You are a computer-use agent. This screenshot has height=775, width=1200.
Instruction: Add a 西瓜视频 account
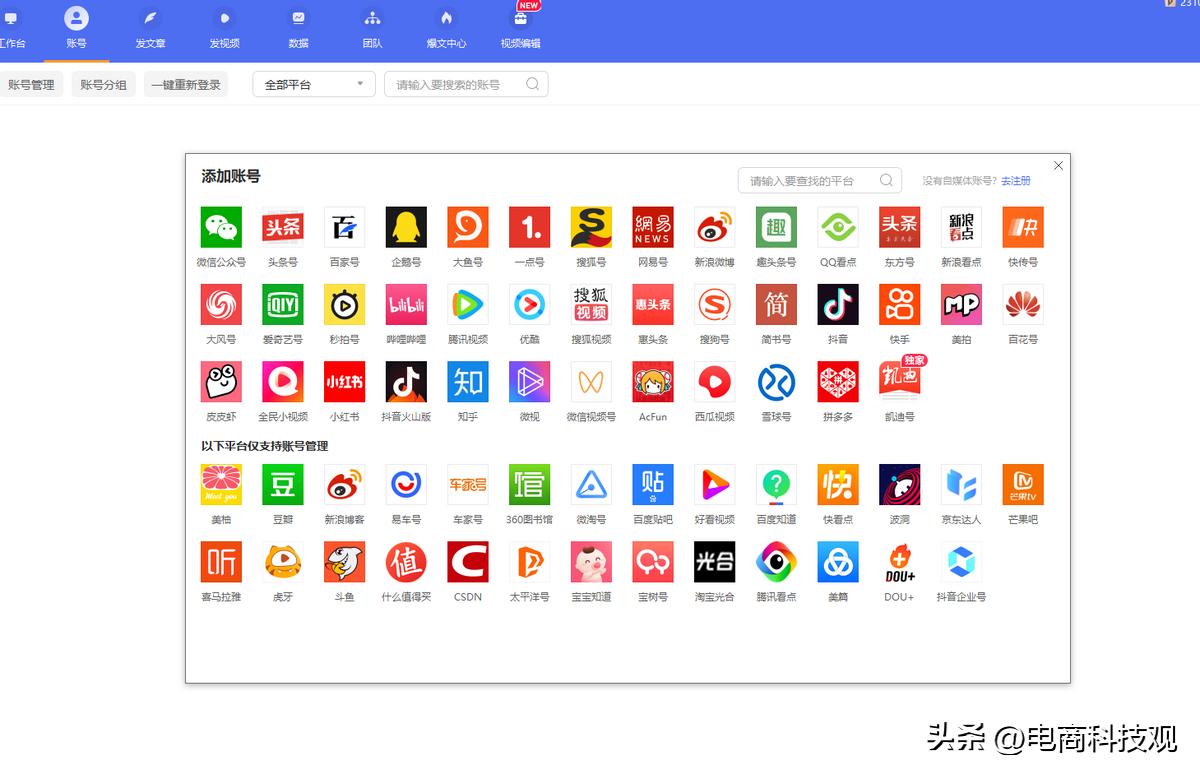click(714, 381)
